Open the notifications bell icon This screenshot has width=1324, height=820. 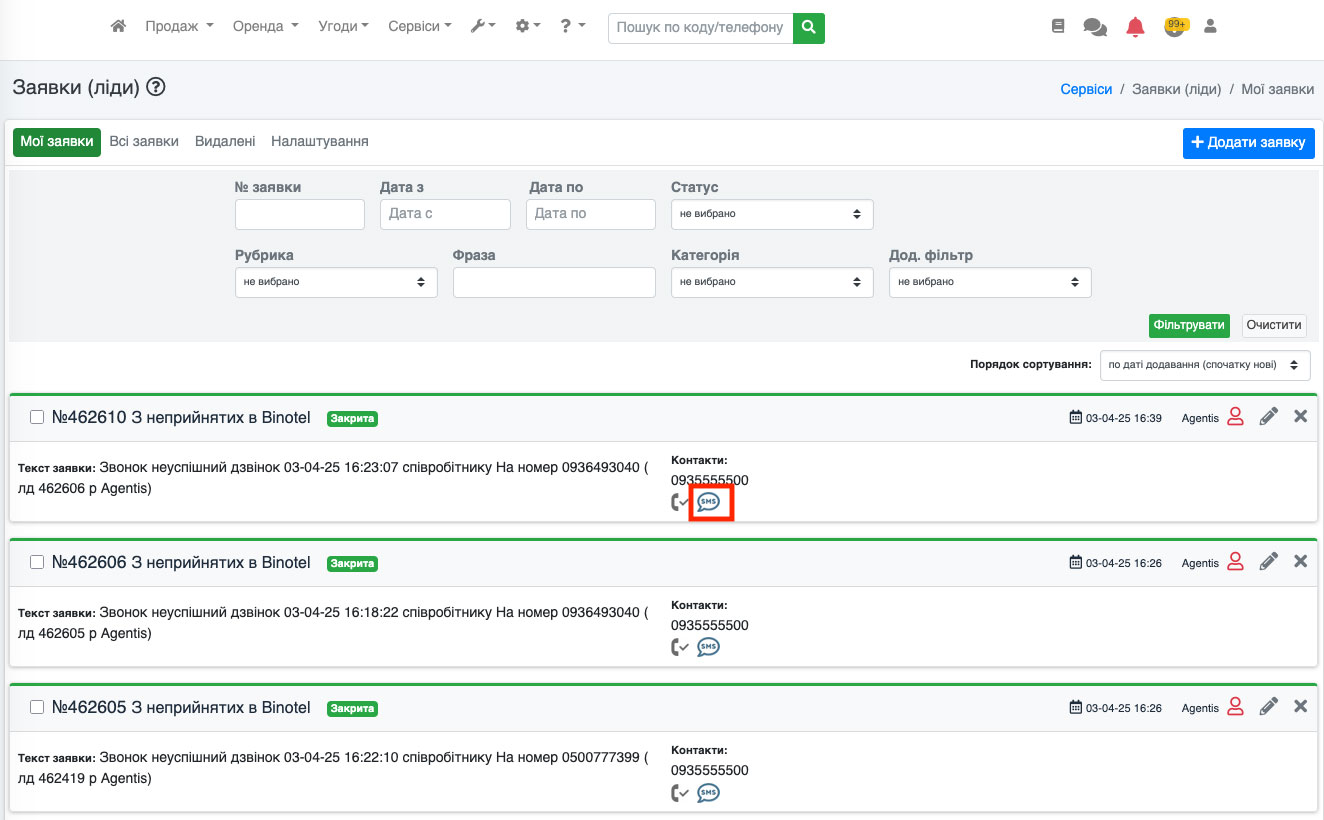1135,28
